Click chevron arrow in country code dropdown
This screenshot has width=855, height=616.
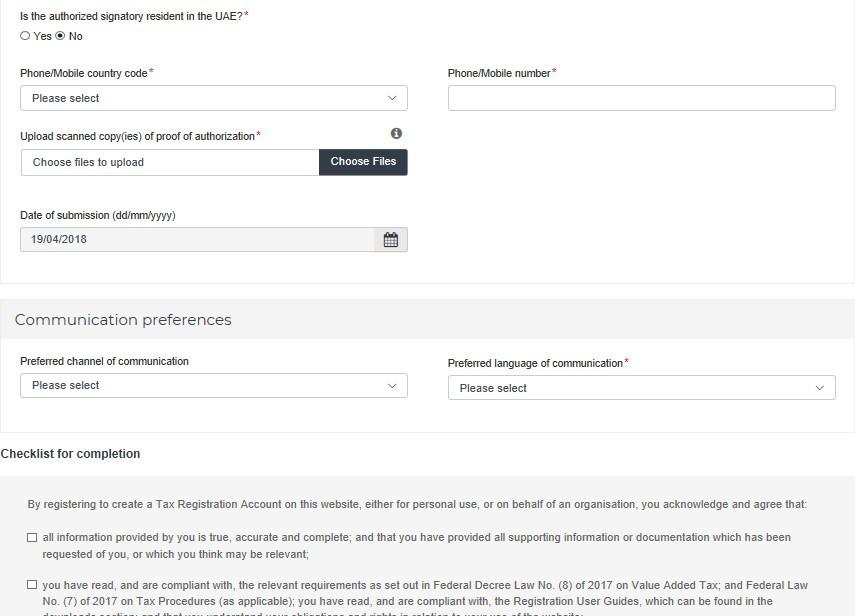[x=392, y=98]
